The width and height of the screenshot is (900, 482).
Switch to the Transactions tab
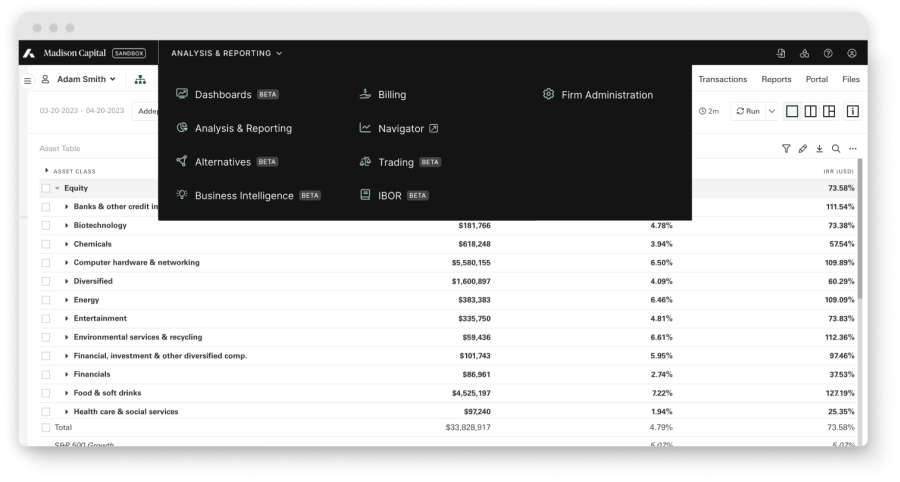[x=722, y=79]
